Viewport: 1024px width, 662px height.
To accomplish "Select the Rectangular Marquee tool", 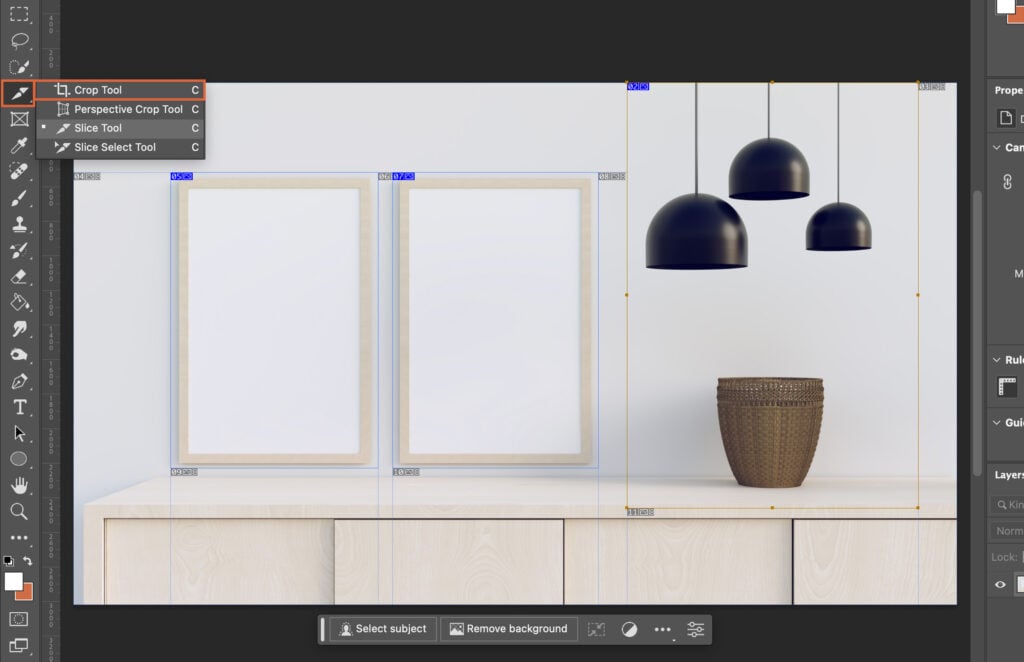I will pyautogui.click(x=18, y=14).
